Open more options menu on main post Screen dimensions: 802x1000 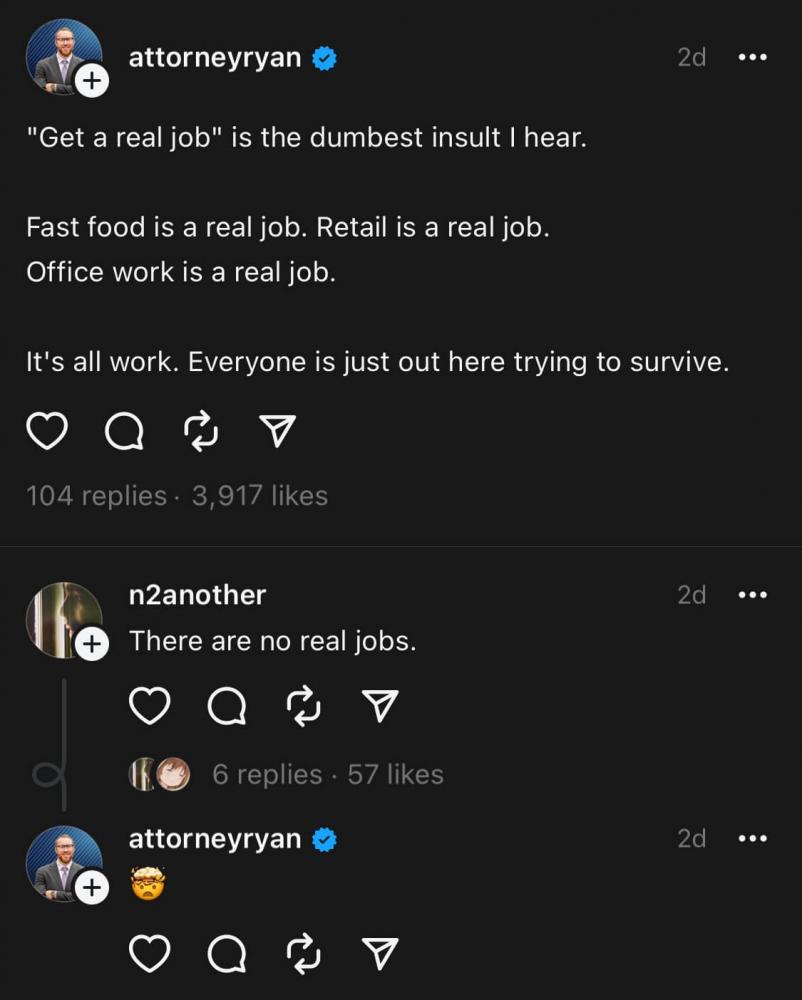752,57
